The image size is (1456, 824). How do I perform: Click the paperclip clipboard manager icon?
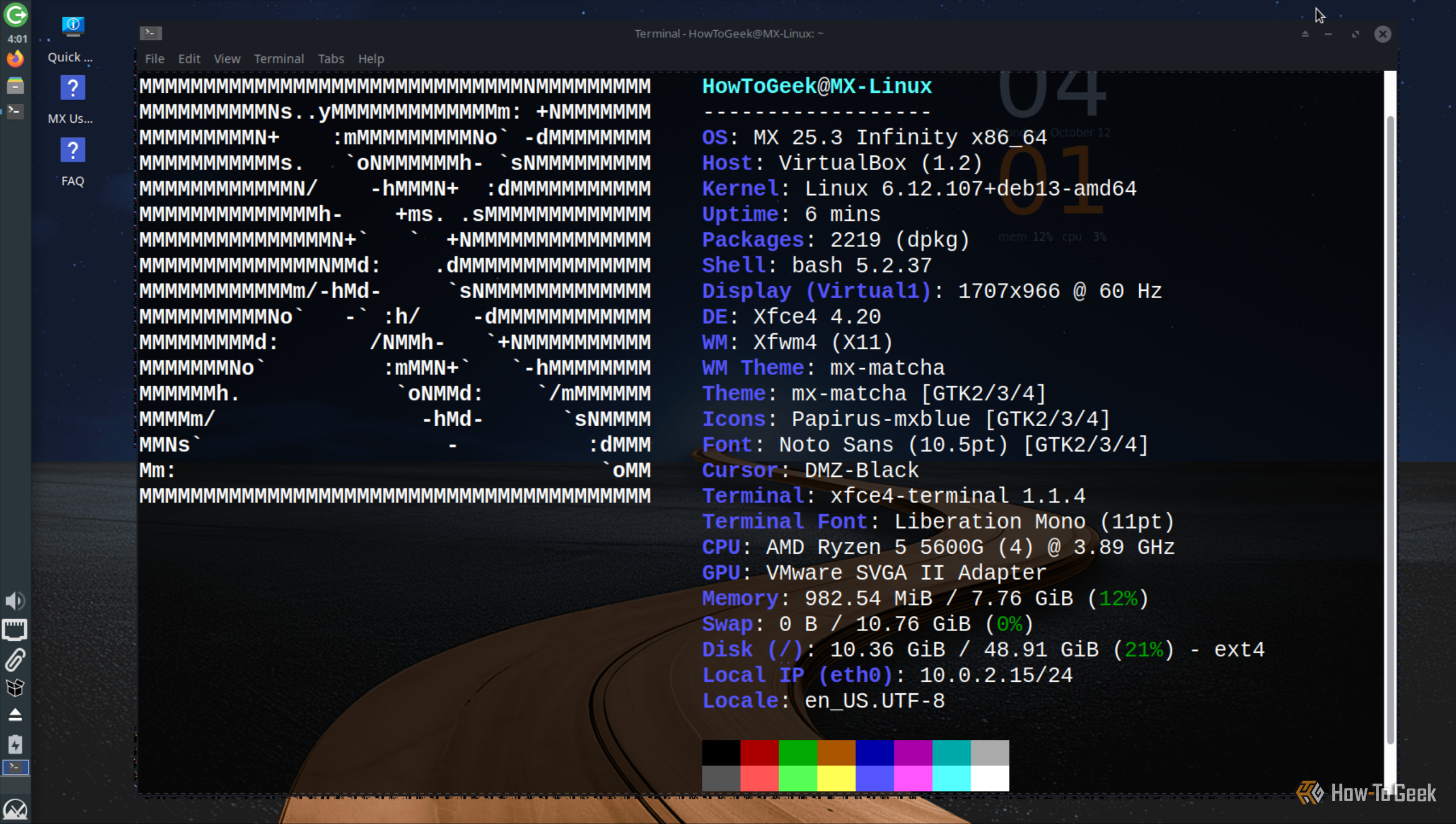[15, 660]
